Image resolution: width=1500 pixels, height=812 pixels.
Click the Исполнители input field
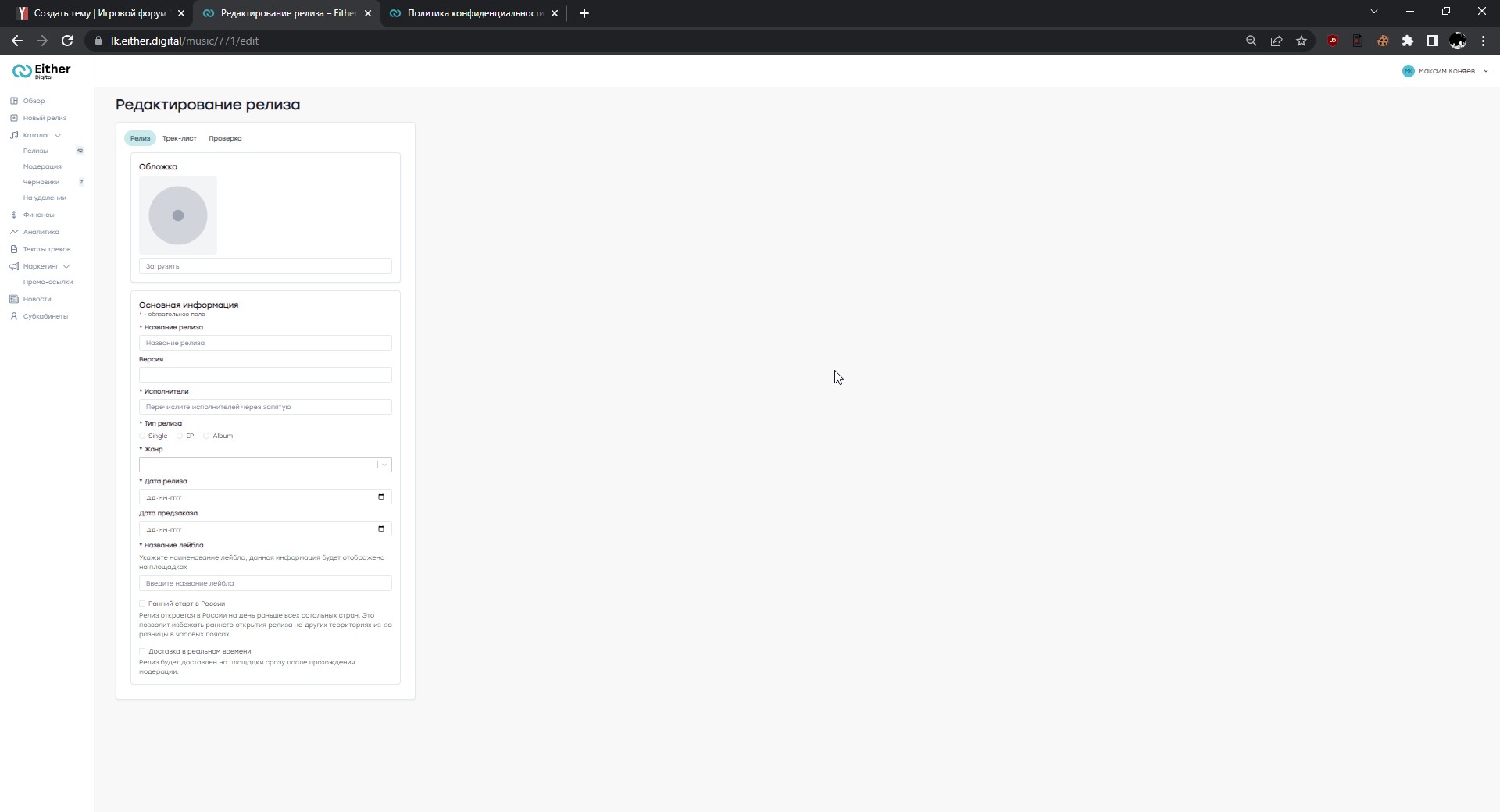(266, 407)
